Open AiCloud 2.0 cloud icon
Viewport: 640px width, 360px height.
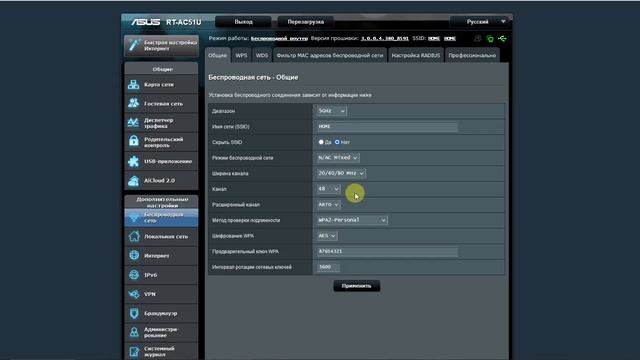(x=133, y=180)
